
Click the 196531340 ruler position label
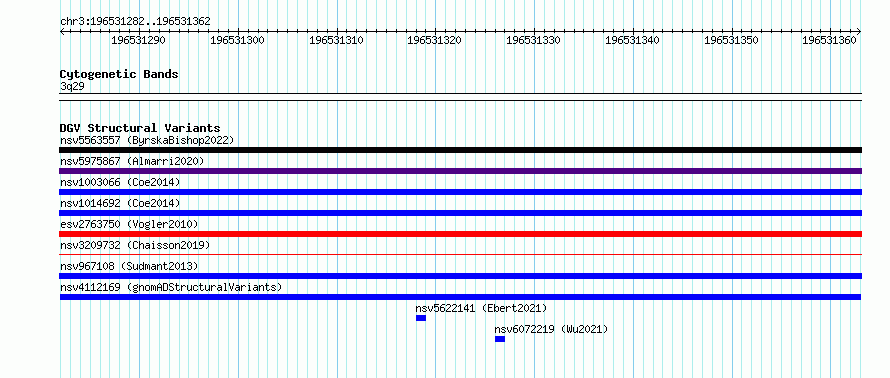[632, 40]
